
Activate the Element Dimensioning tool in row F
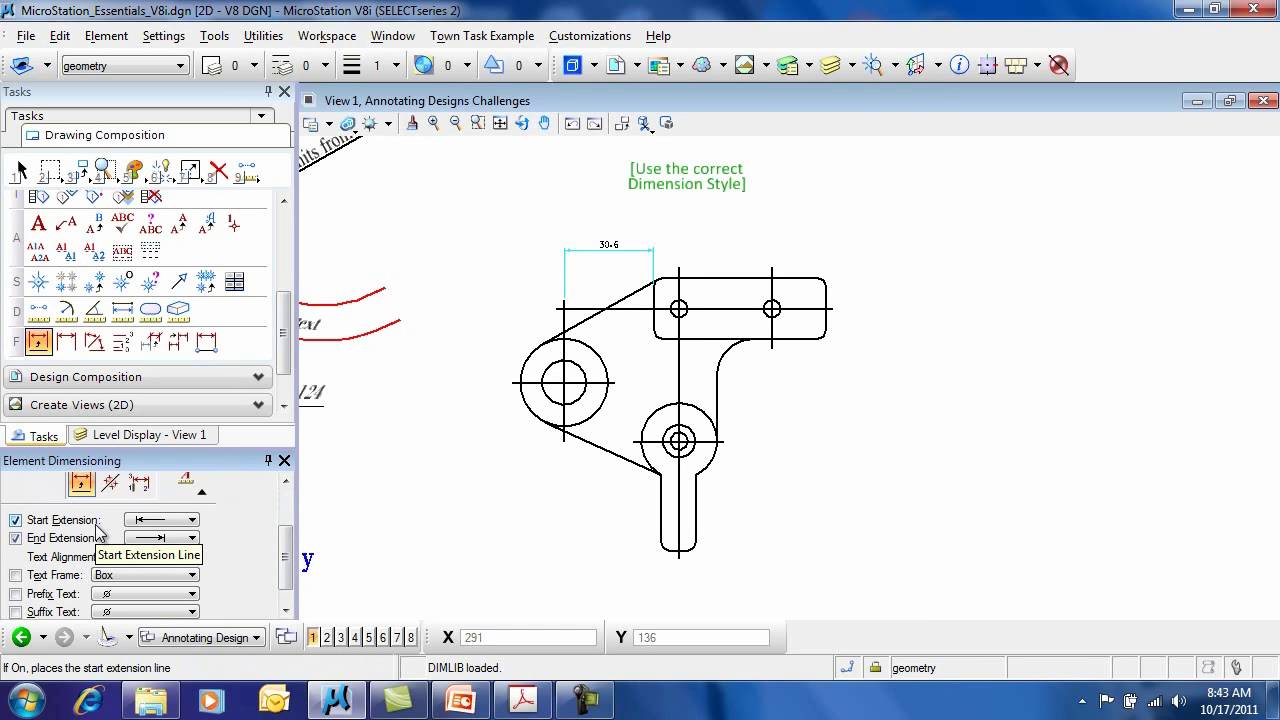pyautogui.click(x=38, y=342)
